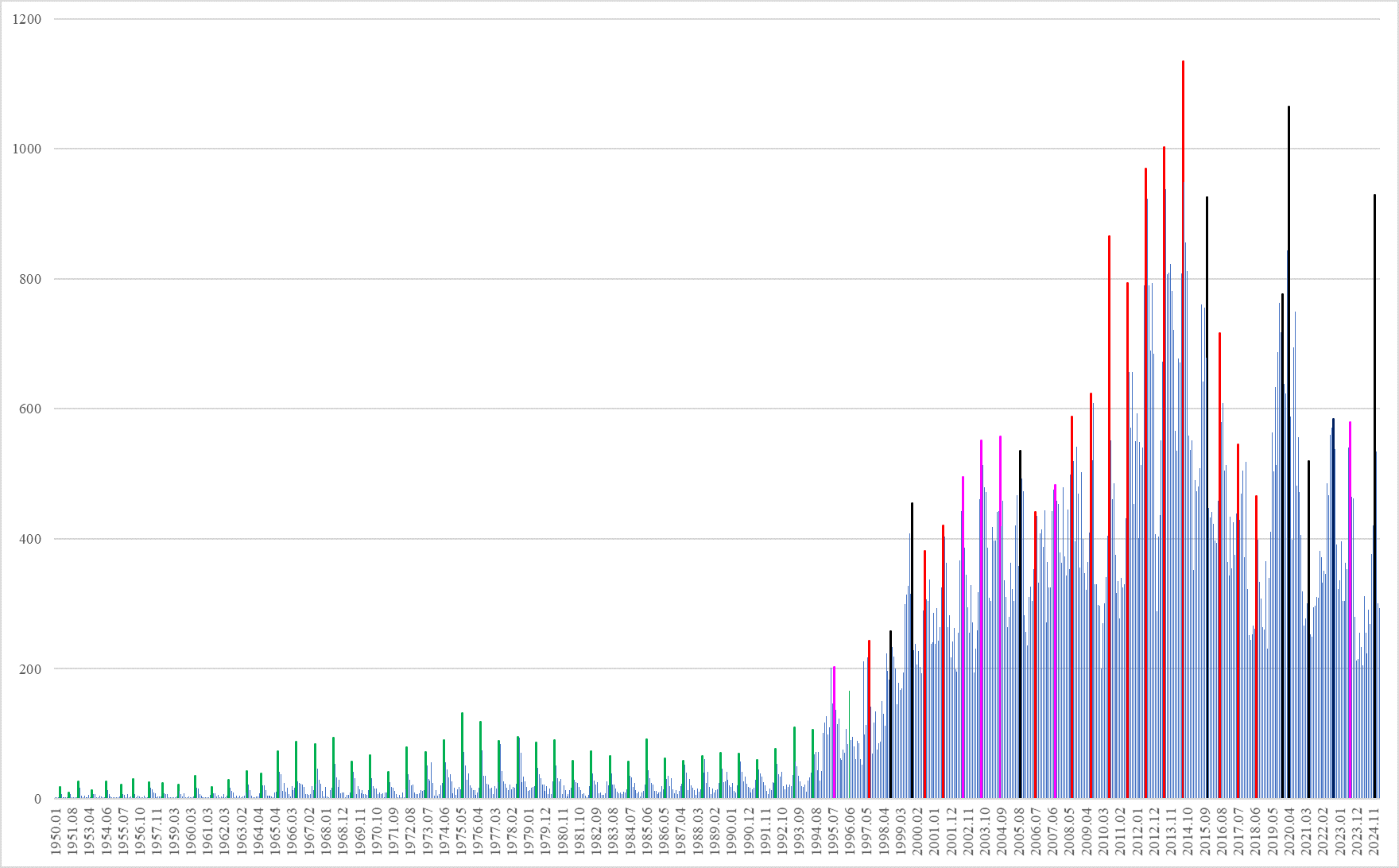Click the 1950.01 x-axis label
Image resolution: width=1399 pixels, height=868 pixels.
(56, 831)
